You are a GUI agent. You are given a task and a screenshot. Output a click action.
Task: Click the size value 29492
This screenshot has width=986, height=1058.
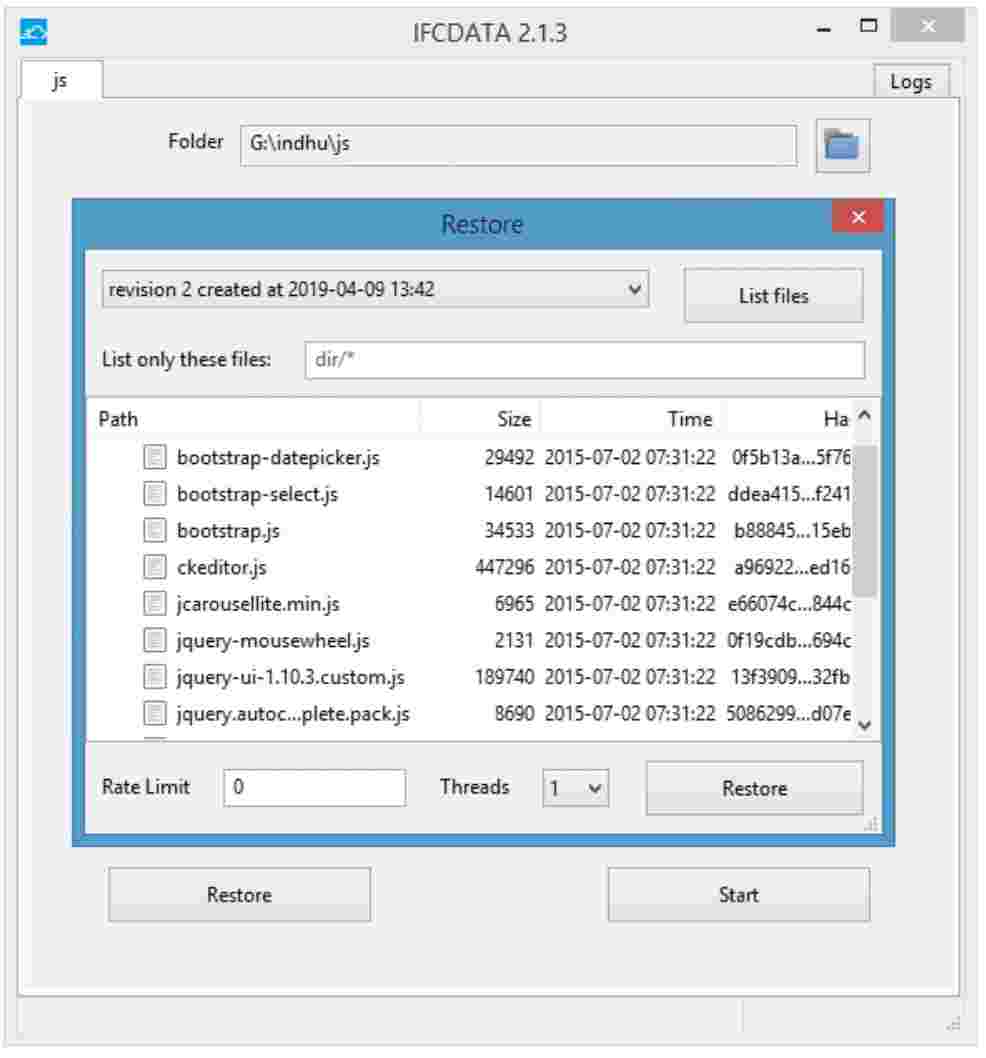click(509, 457)
